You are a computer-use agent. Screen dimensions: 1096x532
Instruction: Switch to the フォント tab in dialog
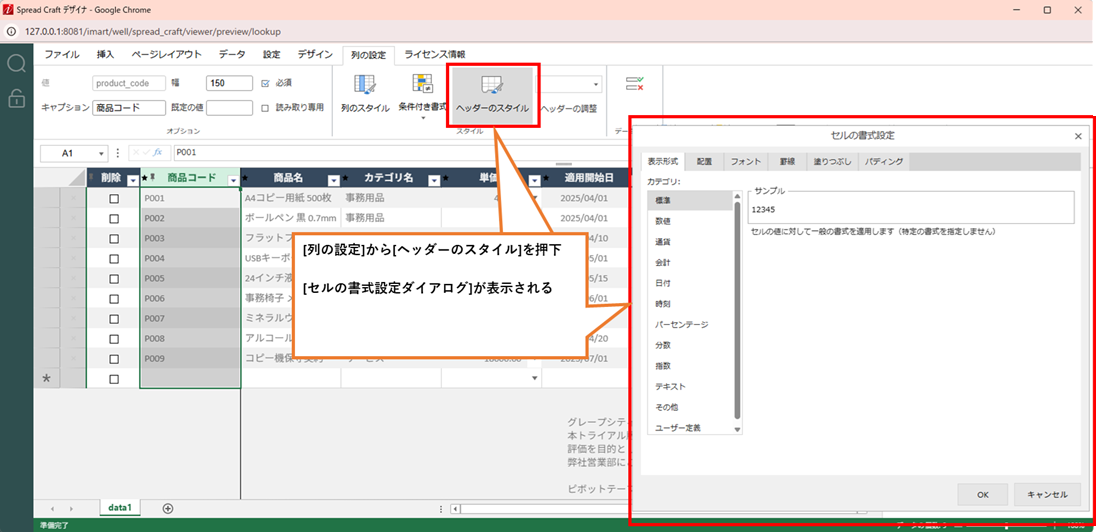(x=745, y=161)
